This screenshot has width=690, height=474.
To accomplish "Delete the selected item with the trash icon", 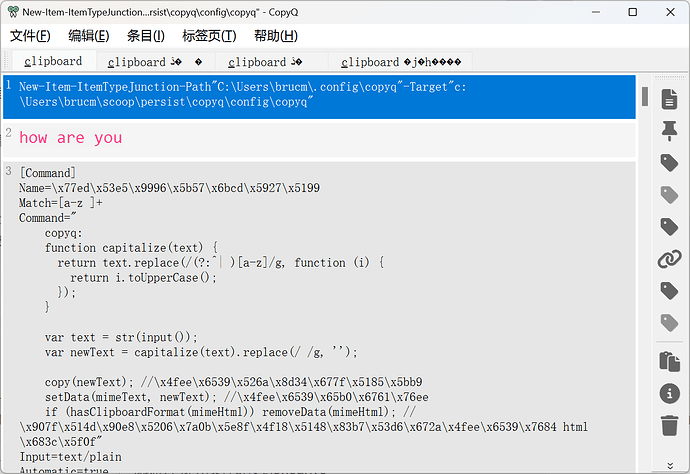I will pyautogui.click(x=669, y=425).
